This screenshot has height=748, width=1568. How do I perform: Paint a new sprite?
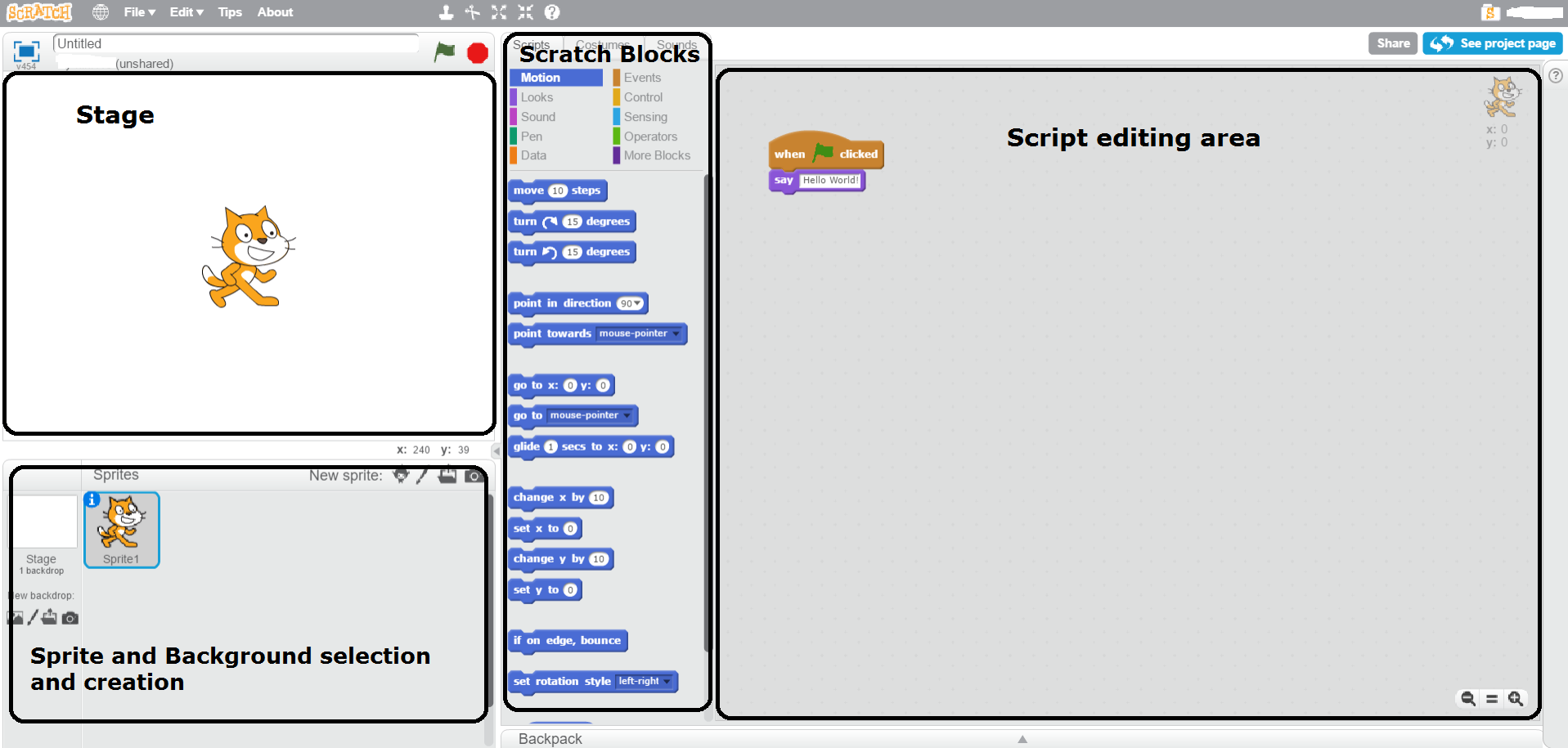[x=422, y=475]
